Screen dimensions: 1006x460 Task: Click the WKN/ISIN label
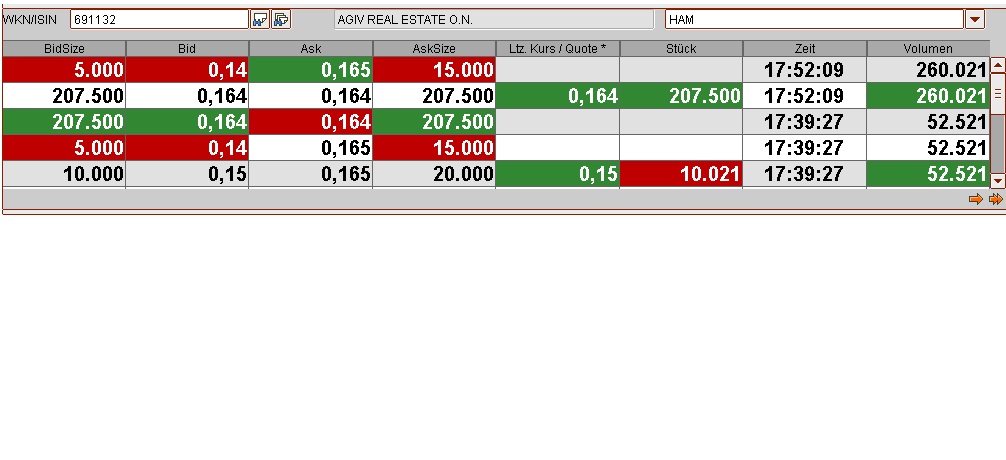coord(30,20)
